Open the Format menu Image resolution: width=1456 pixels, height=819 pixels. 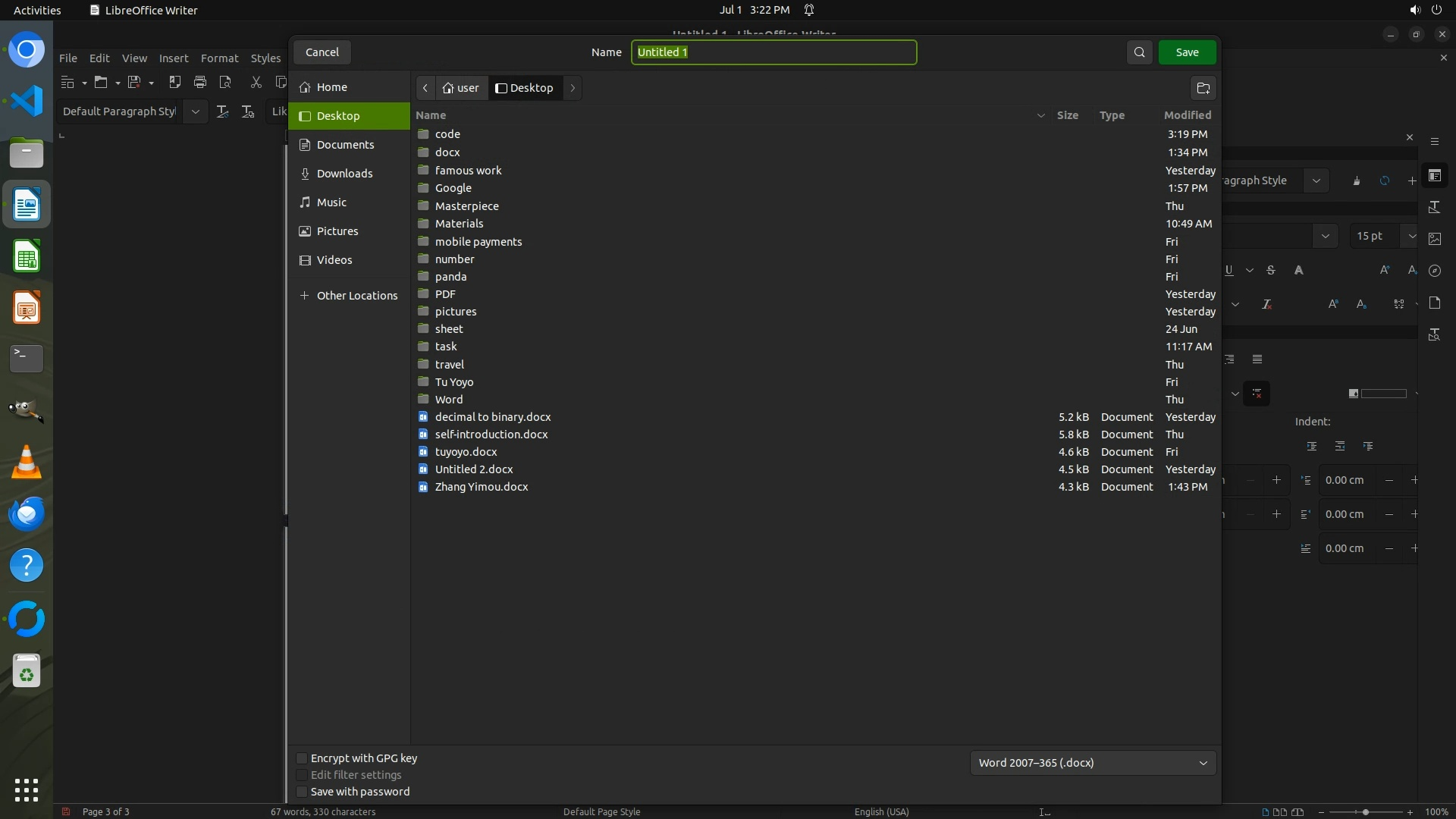tap(219, 58)
